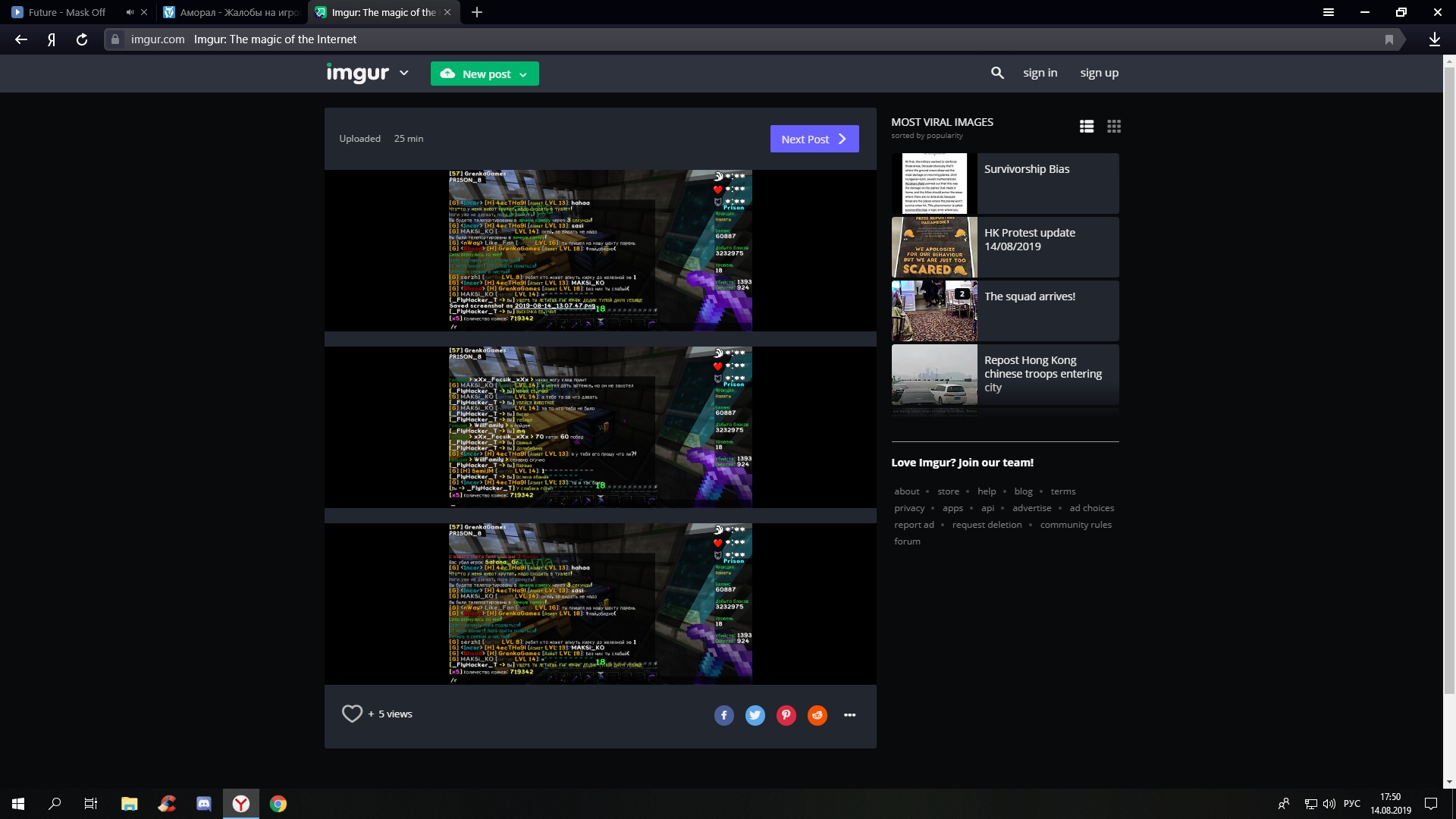1456x819 pixels.
Task: Open Discord from the taskbar
Action: (204, 804)
